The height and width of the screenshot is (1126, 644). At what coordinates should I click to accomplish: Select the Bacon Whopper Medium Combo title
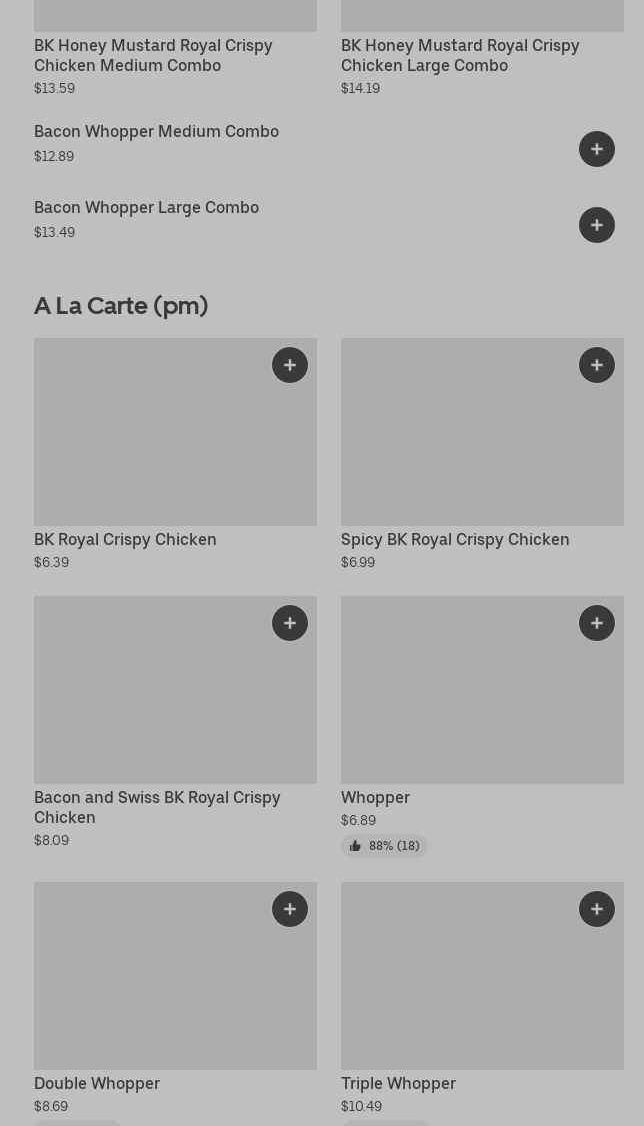tap(157, 131)
